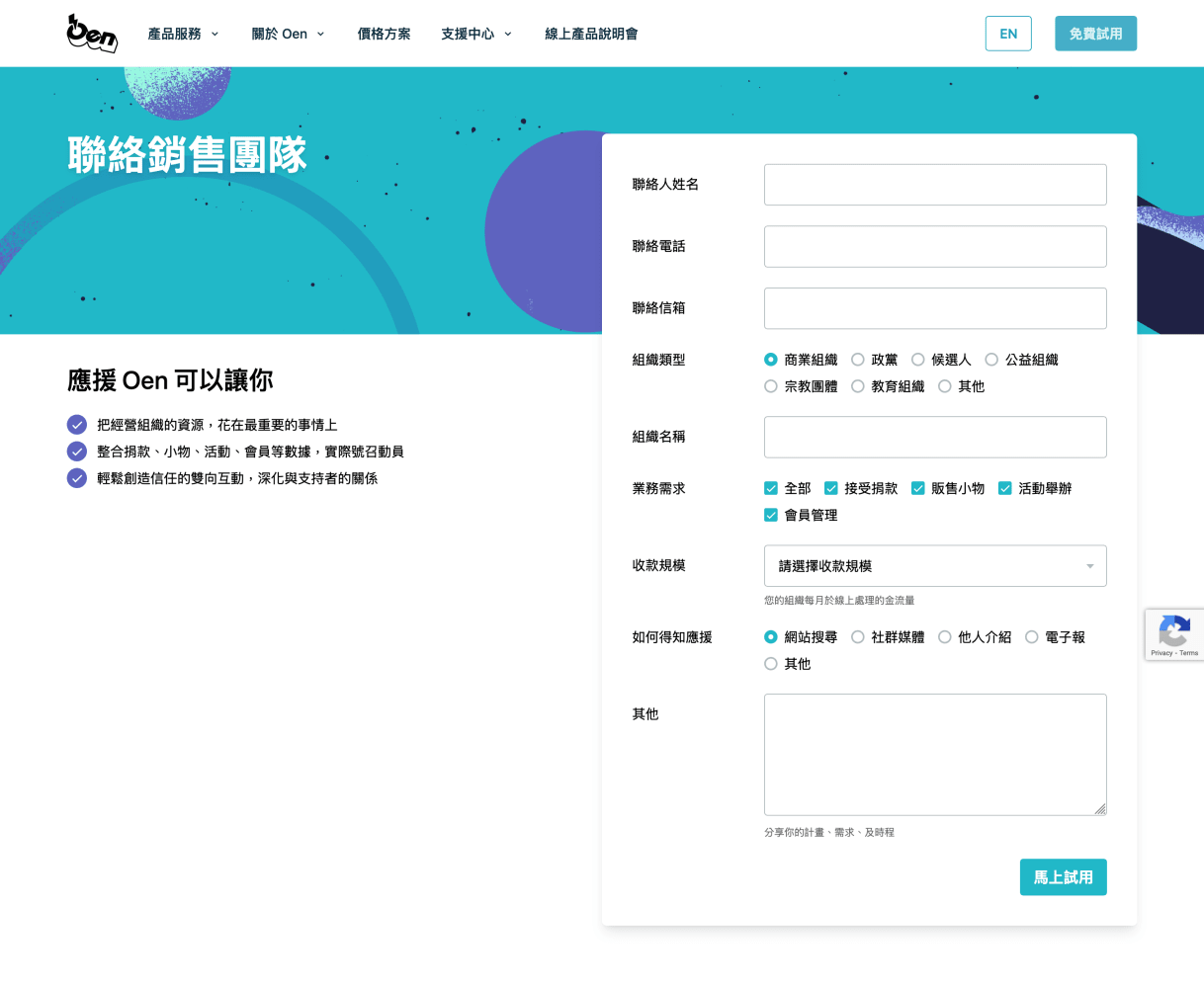The width and height of the screenshot is (1204, 990).
Task: Expand the 關於 Oen menu chevron
Action: click(x=320, y=34)
